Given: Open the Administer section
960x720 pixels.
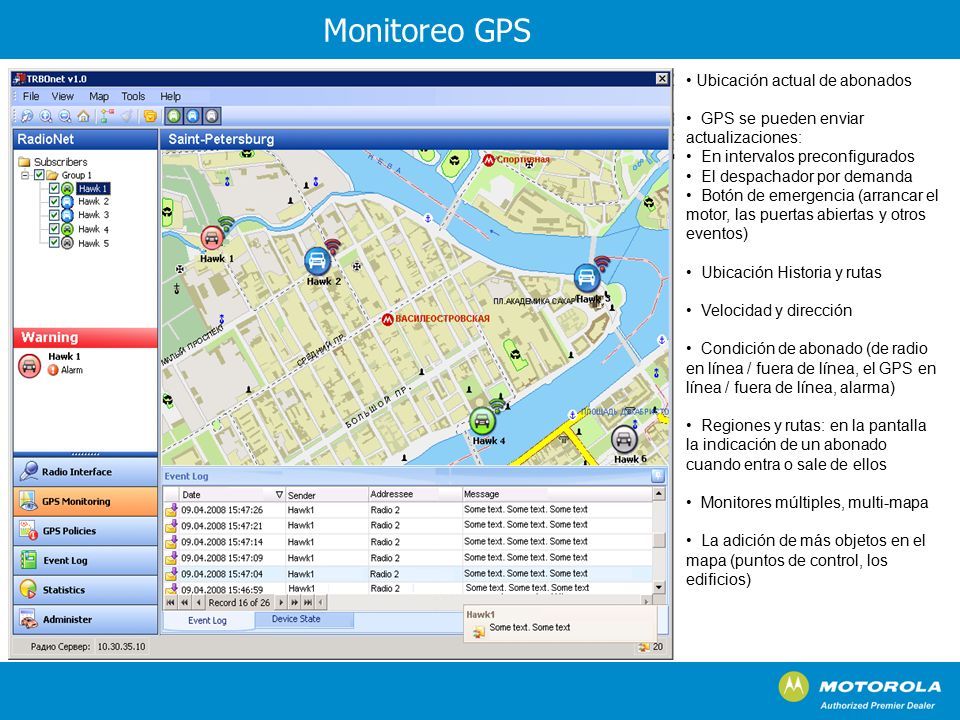Looking at the screenshot, I should click(x=85, y=619).
